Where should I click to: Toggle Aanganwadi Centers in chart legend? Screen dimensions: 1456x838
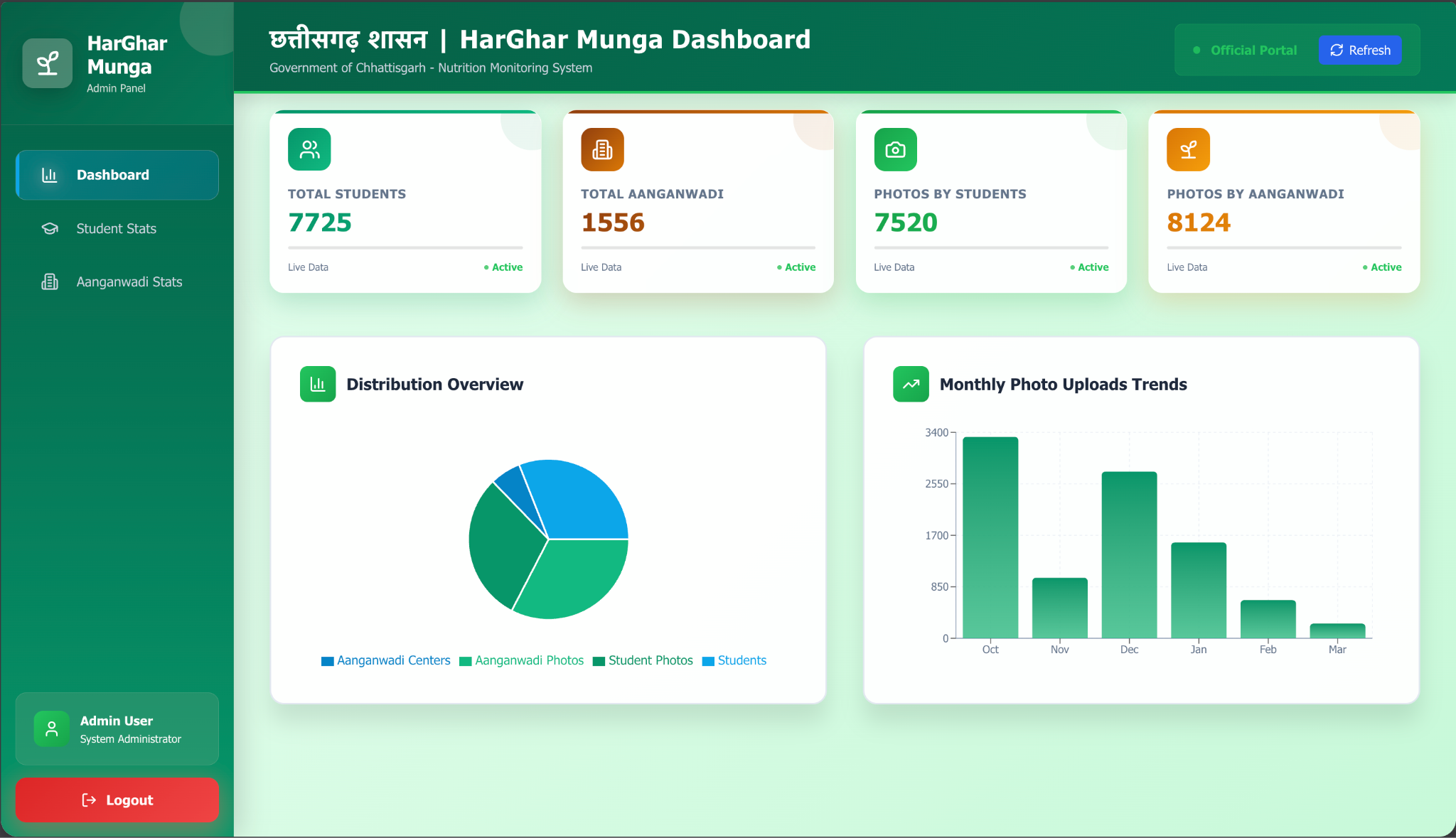coord(386,660)
